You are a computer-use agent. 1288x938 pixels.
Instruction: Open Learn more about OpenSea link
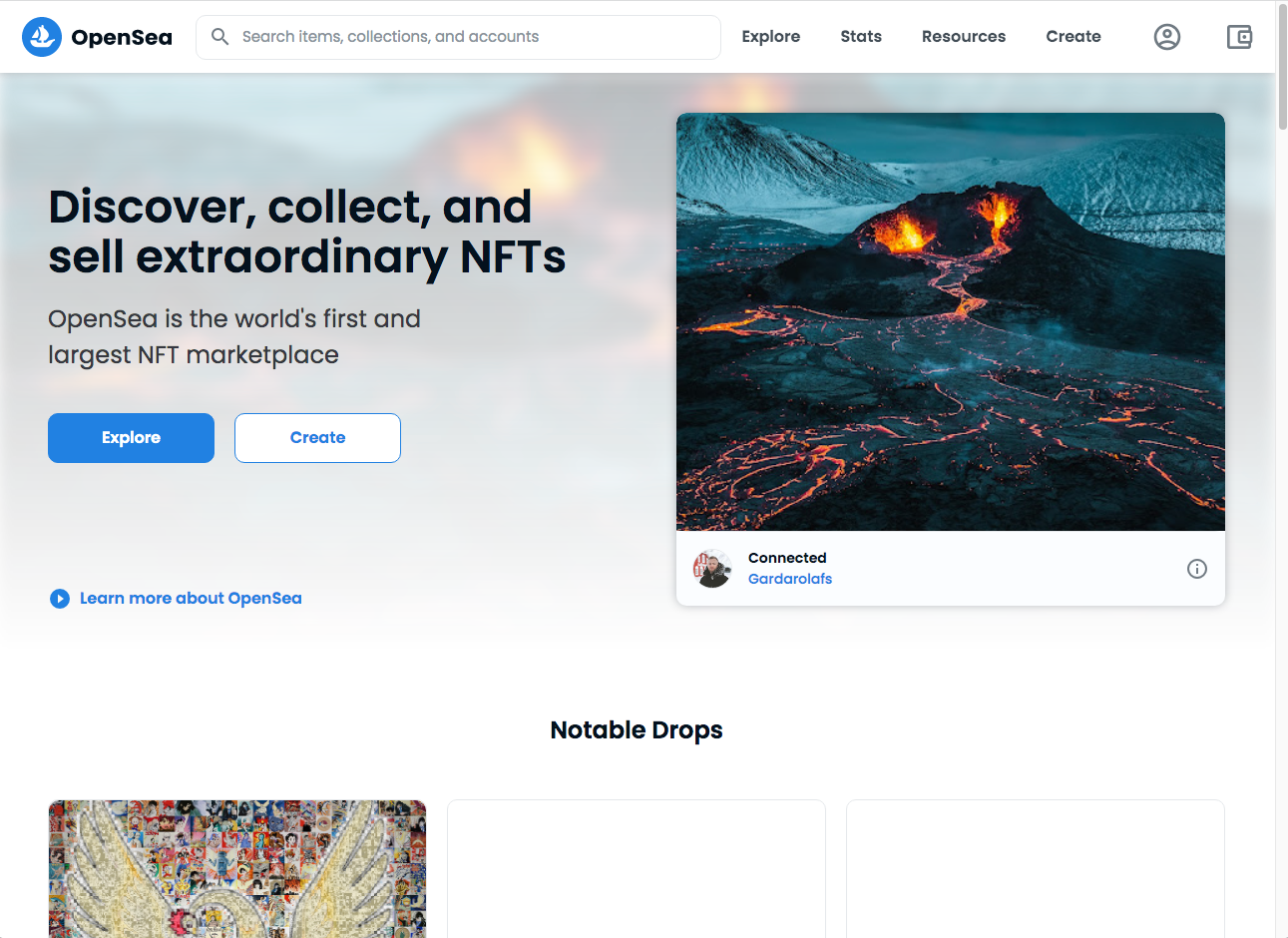pos(191,599)
